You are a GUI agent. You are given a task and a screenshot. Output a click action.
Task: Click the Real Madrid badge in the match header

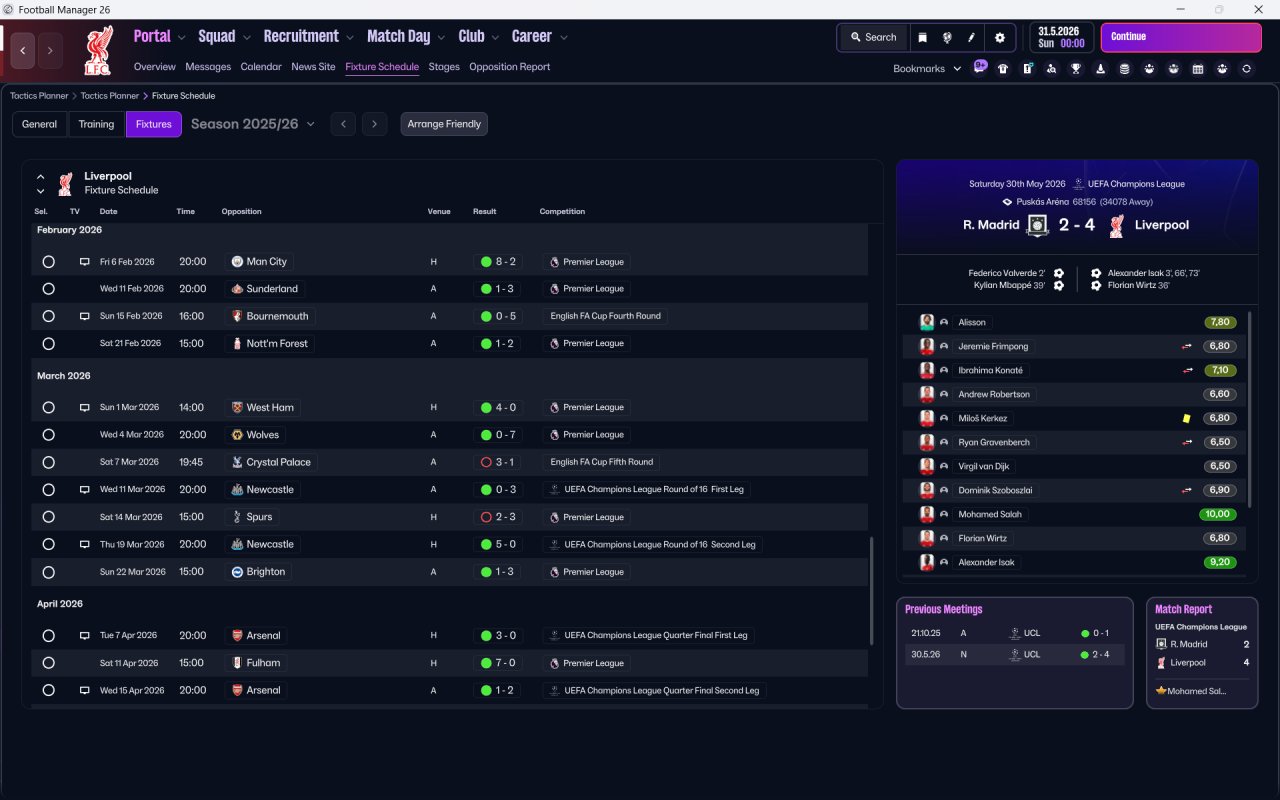coord(1038,225)
